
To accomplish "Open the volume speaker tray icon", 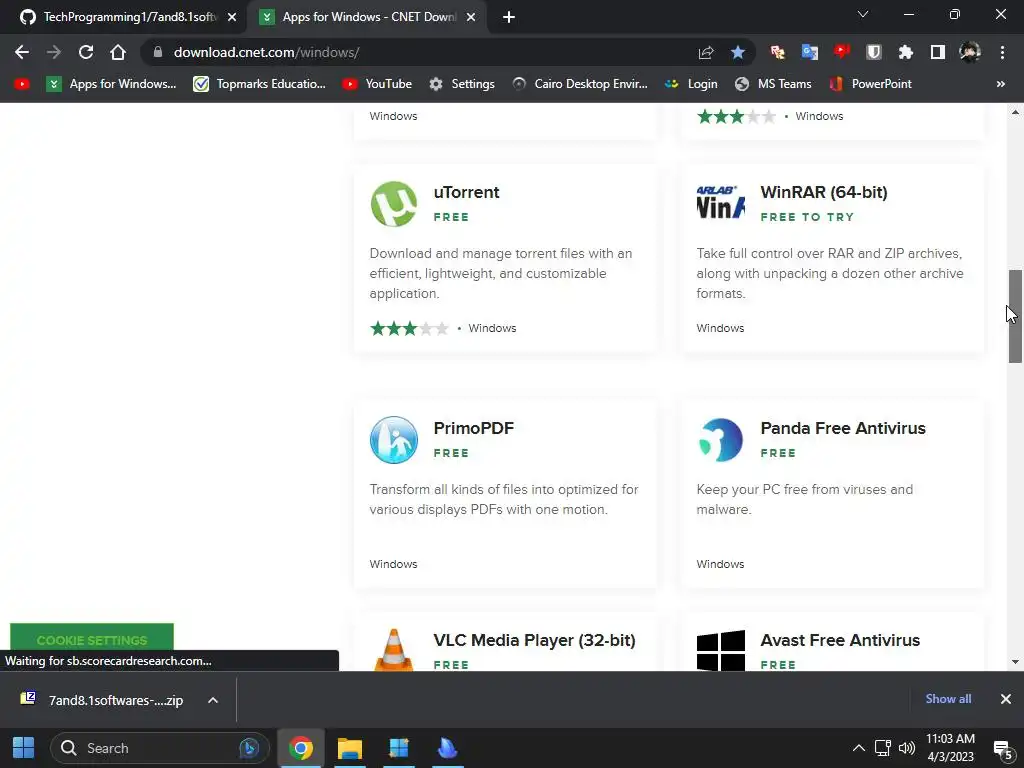I will pyautogui.click(x=906, y=748).
